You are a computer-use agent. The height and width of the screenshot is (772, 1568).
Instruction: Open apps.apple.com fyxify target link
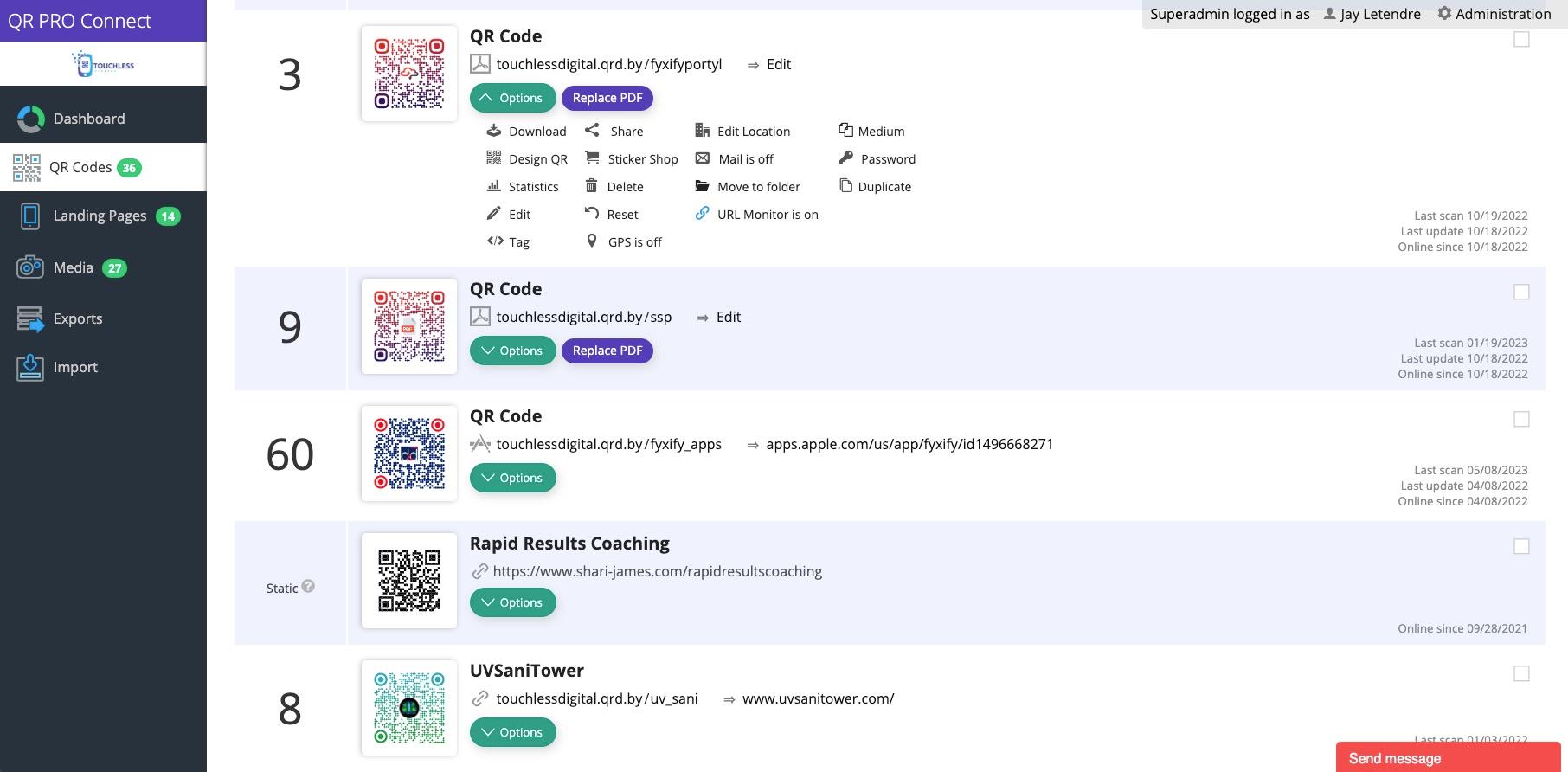point(909,444)
